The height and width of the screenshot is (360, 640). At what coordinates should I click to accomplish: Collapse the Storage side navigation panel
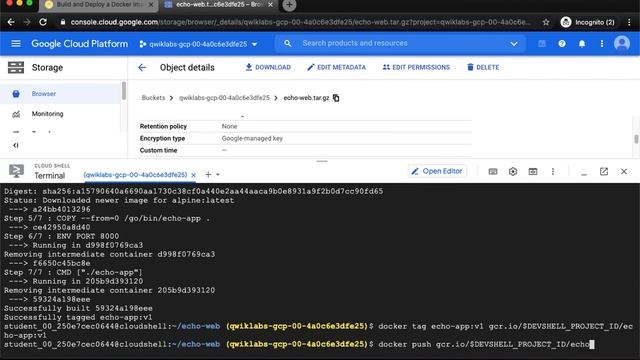[x=16, y=145]
